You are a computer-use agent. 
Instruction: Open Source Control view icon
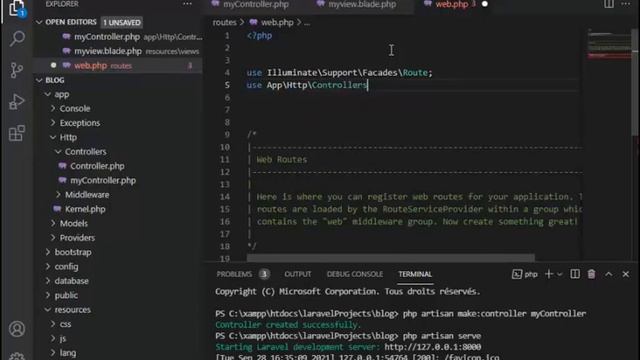coord(17,70)
